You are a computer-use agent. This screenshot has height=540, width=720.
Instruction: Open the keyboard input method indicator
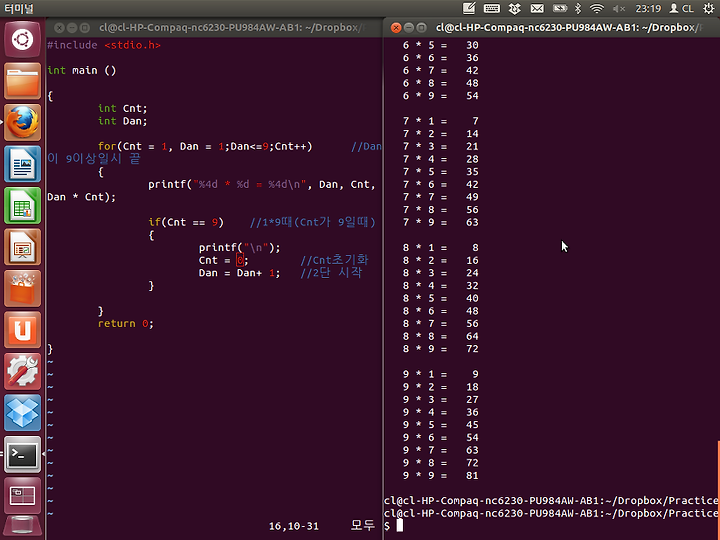(491, 8)
